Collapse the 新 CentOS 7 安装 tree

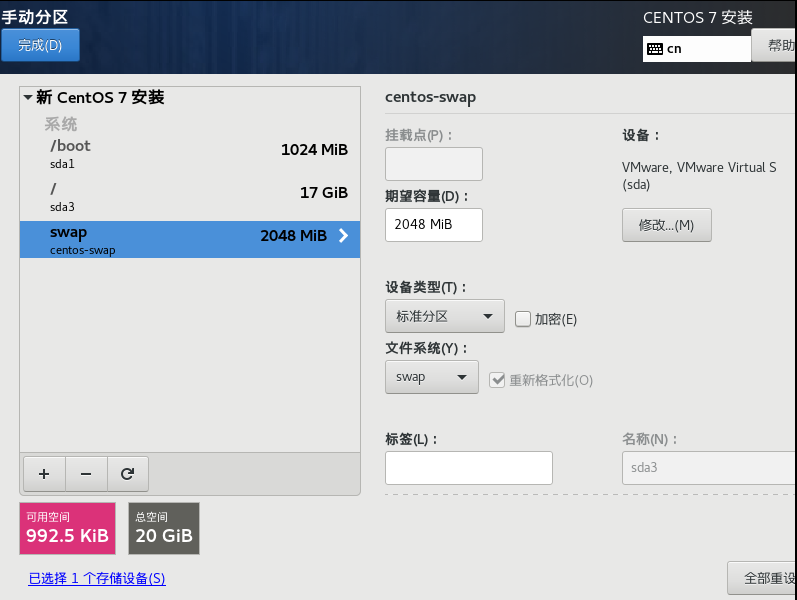tap(28, 97)
